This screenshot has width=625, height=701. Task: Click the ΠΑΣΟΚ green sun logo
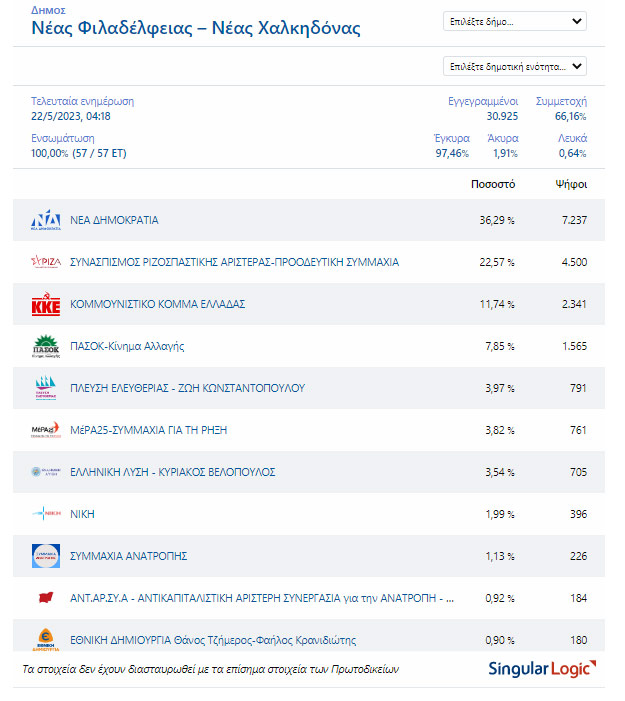click(46, 346)
